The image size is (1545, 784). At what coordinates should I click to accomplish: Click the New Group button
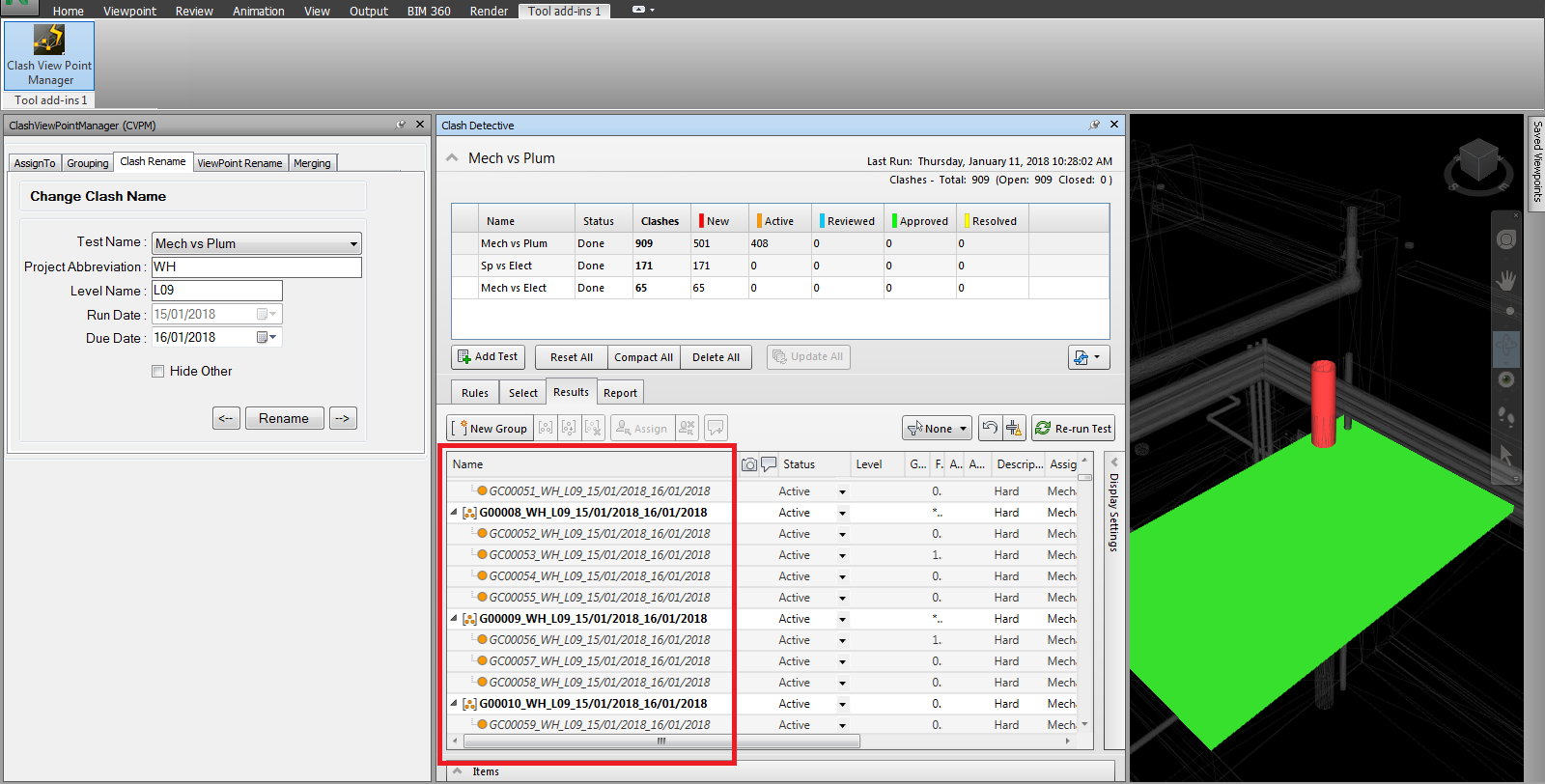[x=490, y=428]
